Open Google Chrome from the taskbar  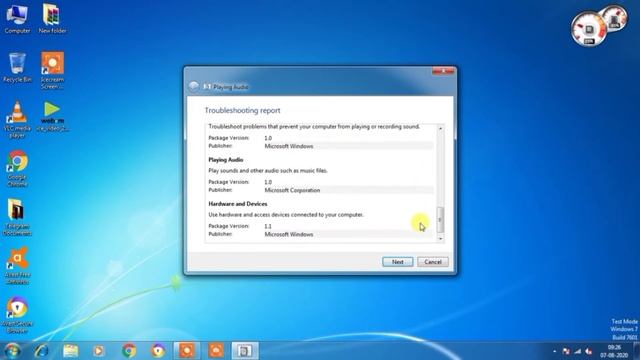coord(129,351)
